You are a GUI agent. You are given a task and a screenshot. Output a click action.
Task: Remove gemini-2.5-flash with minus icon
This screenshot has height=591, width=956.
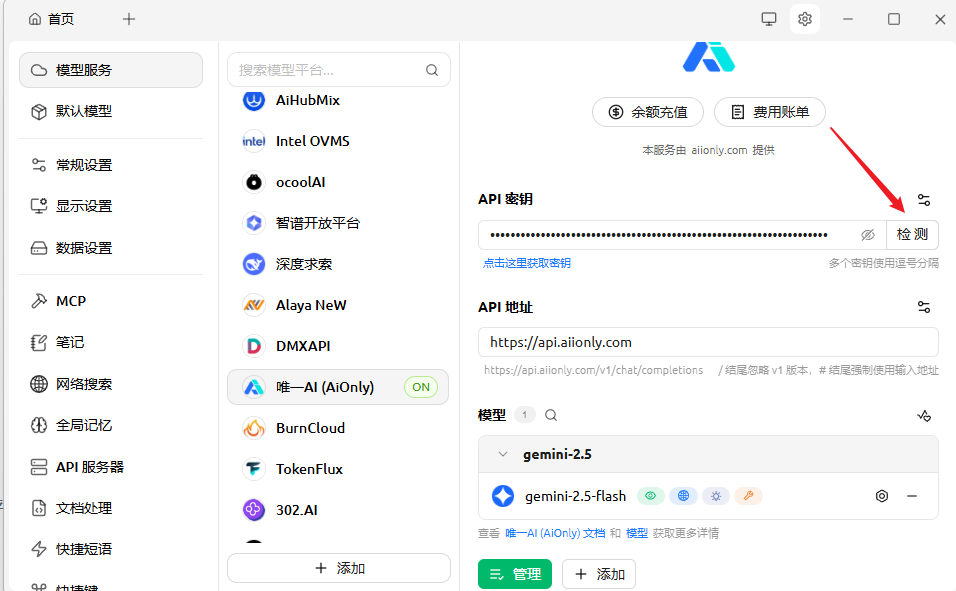pos(911,496)
